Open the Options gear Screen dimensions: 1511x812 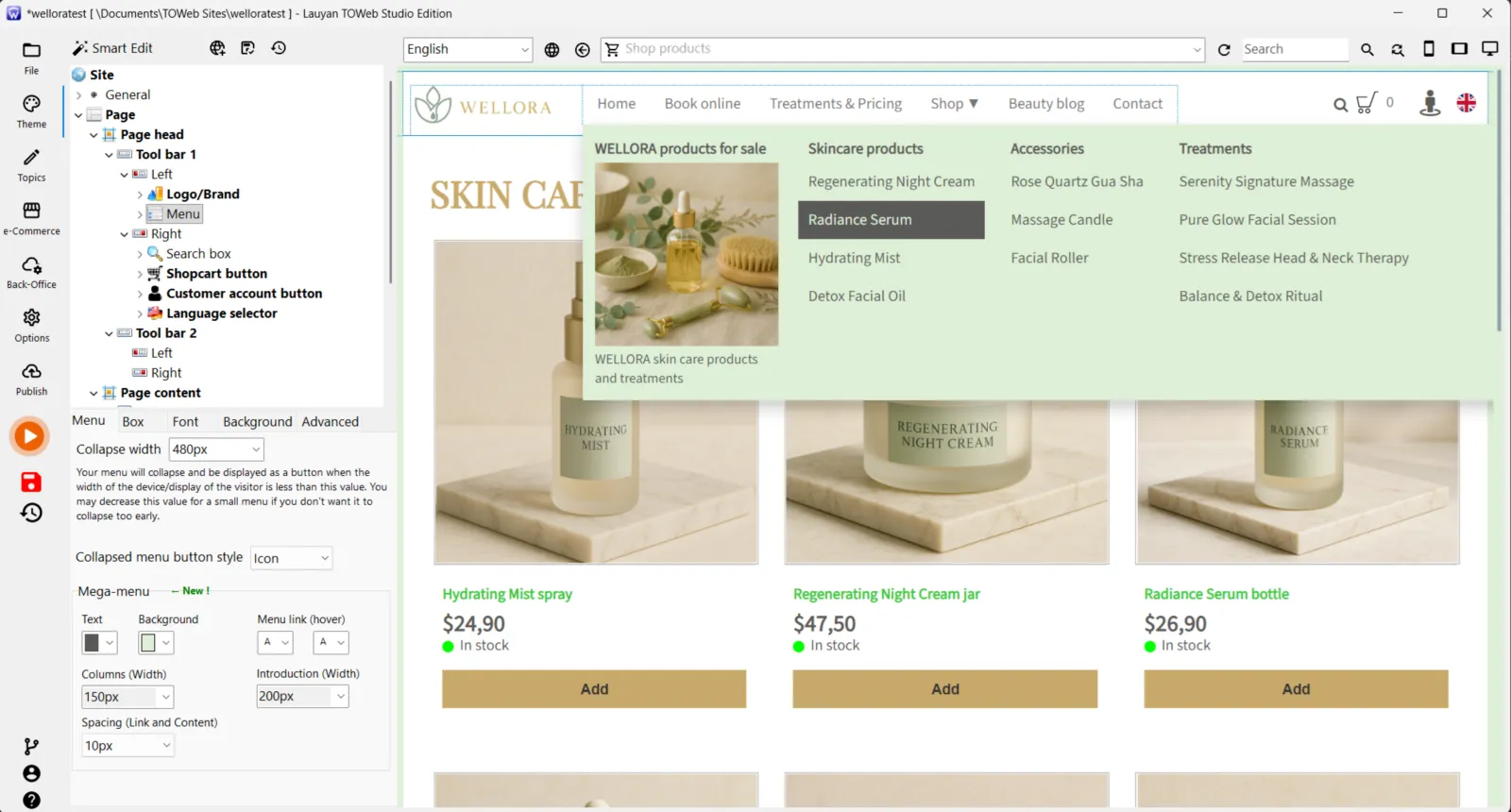coord(31,326)
